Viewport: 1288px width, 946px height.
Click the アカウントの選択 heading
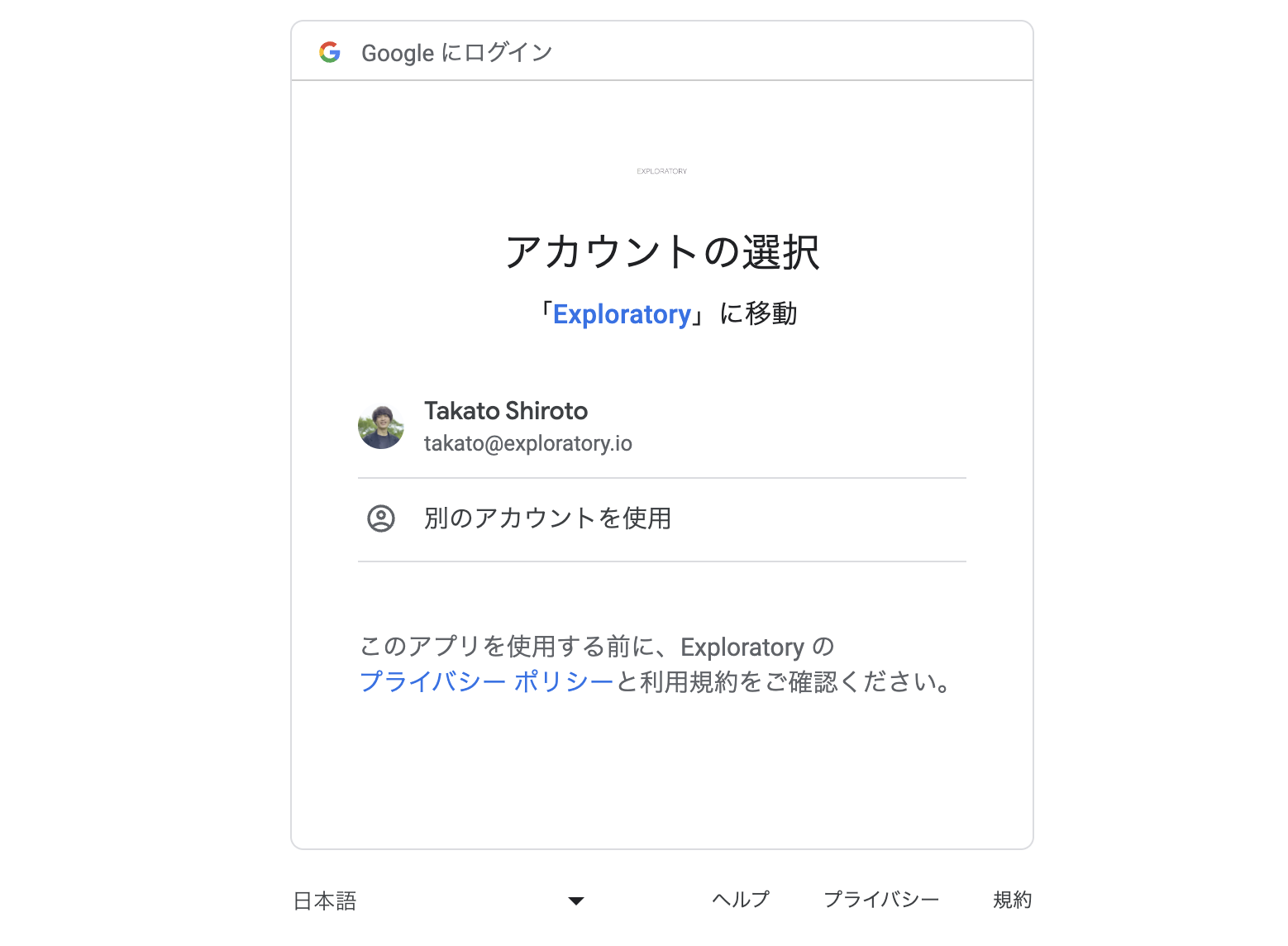click(662, 252)
